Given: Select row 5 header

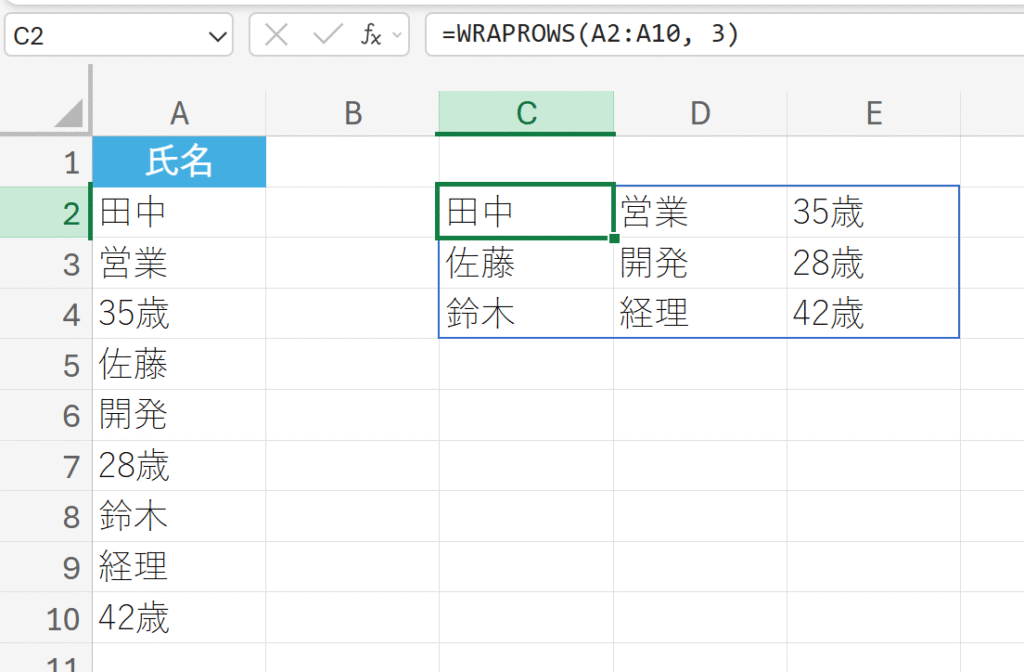Looking at the screenshot, I should tap(46, 365).
